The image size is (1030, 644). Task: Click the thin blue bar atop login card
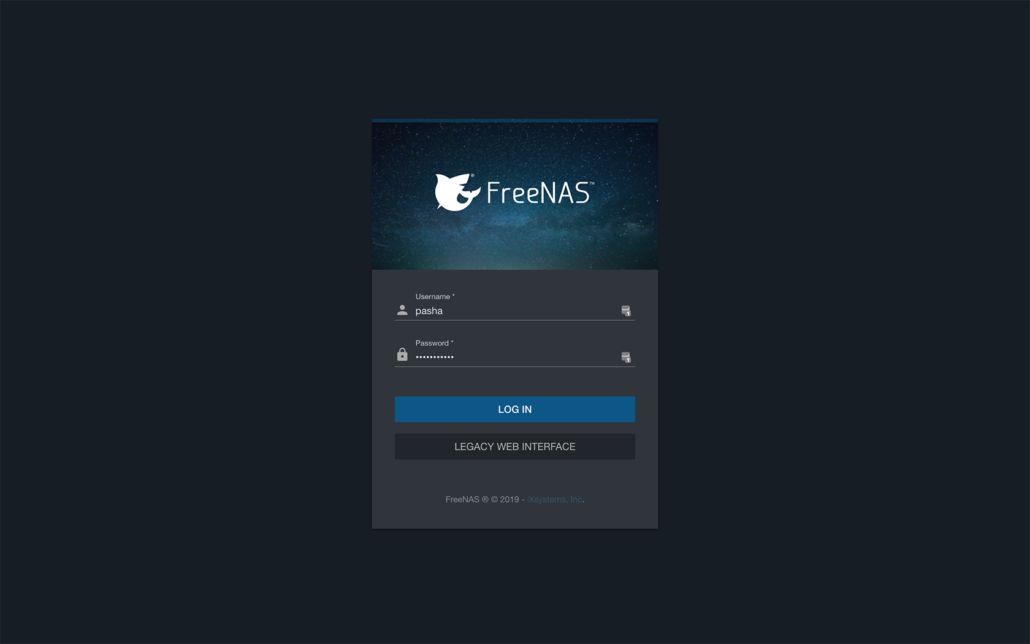(514, 121)
